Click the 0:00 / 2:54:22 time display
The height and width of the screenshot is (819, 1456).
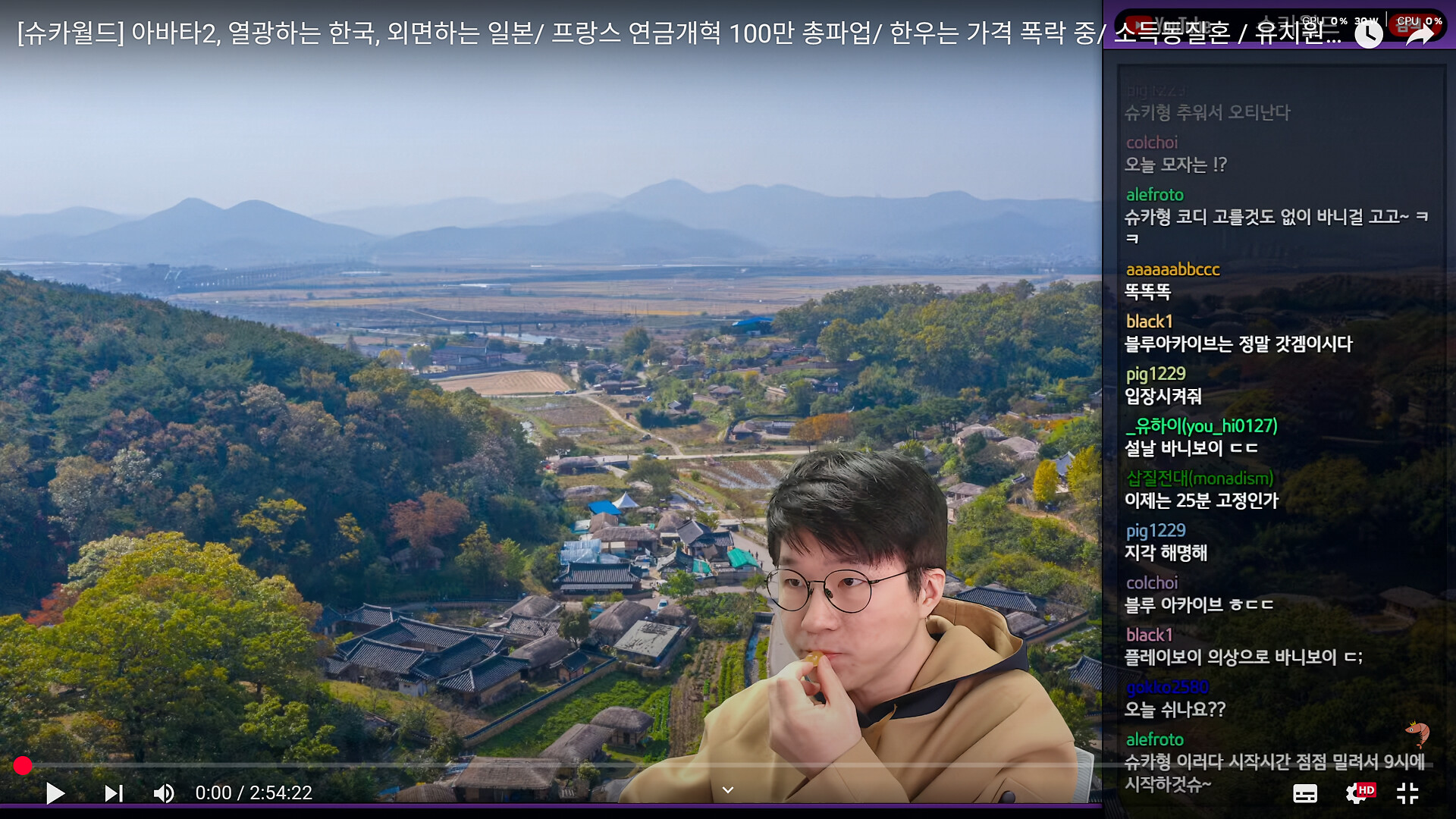coord(253,793)
